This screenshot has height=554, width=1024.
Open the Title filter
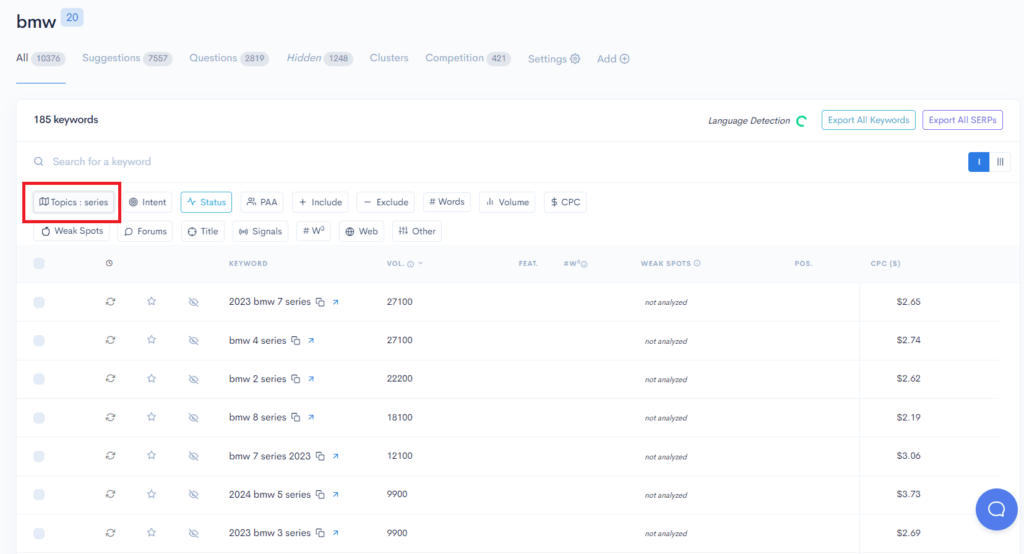pyautogui.click(x=202, y=231)
